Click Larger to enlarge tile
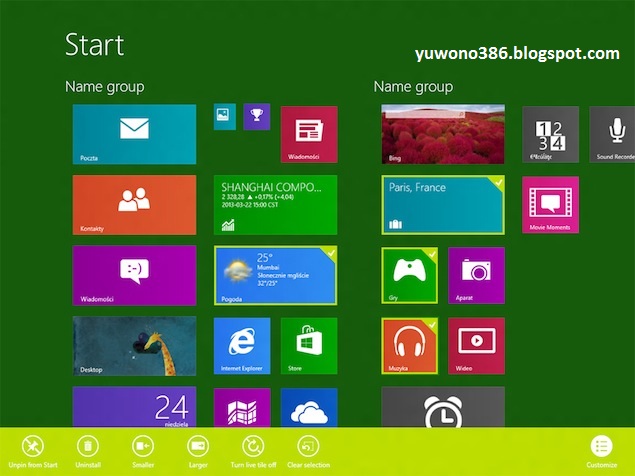Image resolution: width=635 pixels, height=476 pixels. click(x=198, y=452)
